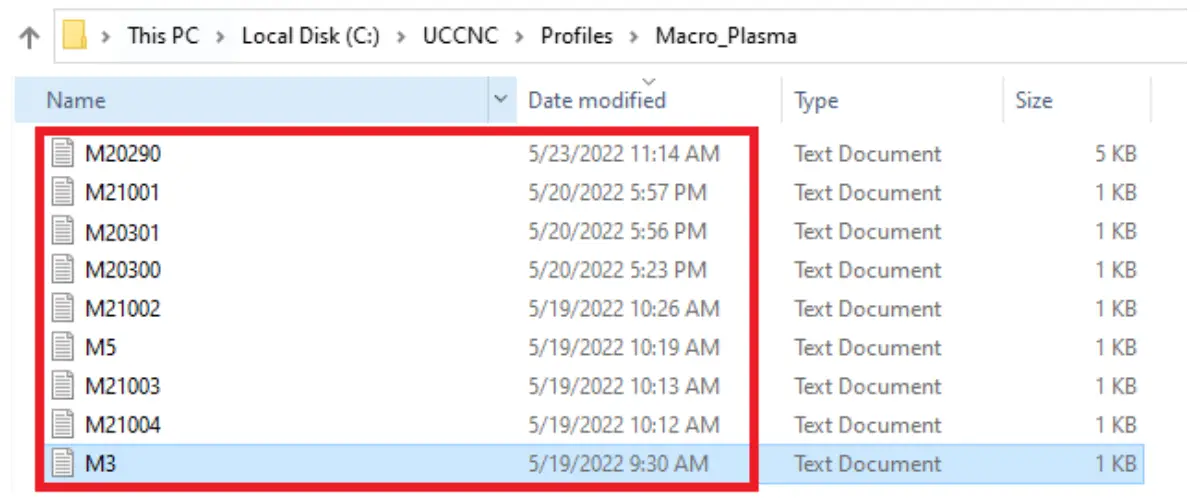Sort files by Type column header
This screenshot has height=498, width=1204.
(815, 100)
